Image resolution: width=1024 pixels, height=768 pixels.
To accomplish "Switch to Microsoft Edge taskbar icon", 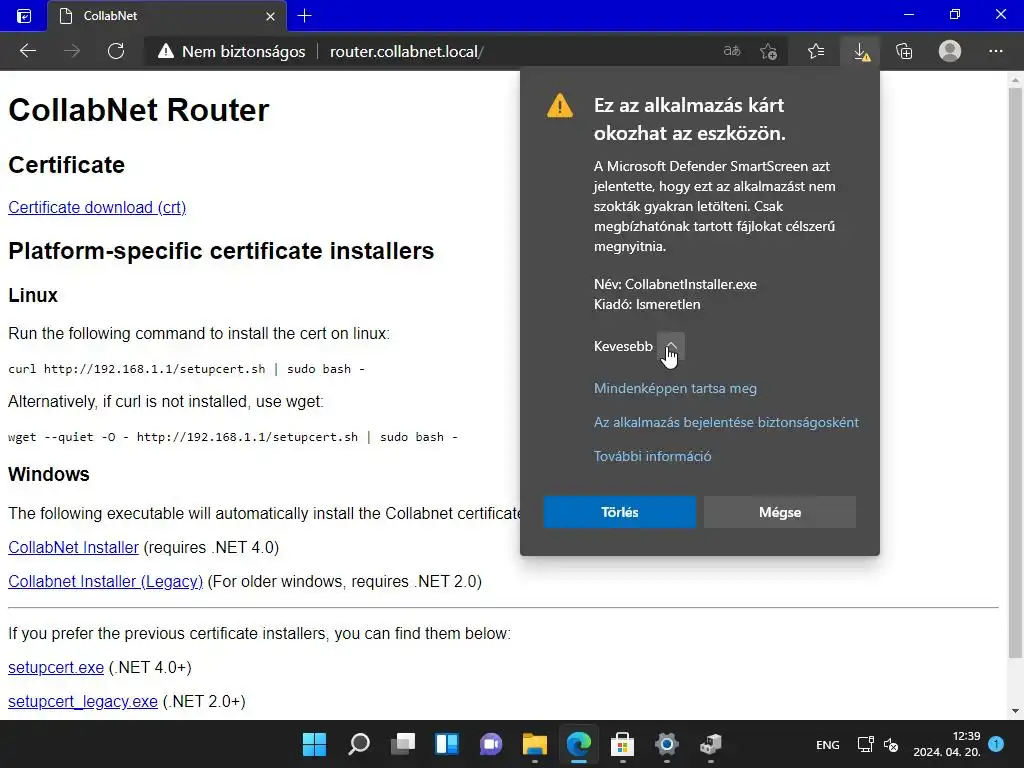I will (579, 744).
